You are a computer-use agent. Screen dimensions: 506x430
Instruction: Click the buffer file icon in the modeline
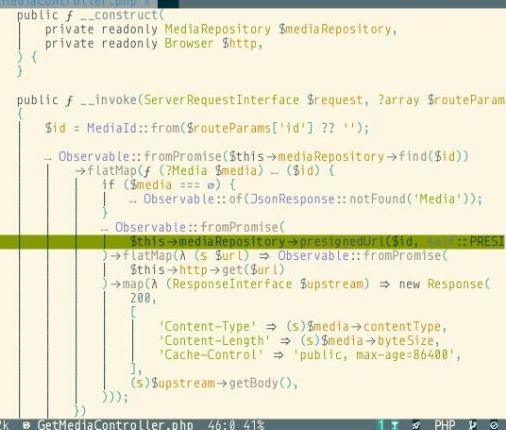pos(26,425)
